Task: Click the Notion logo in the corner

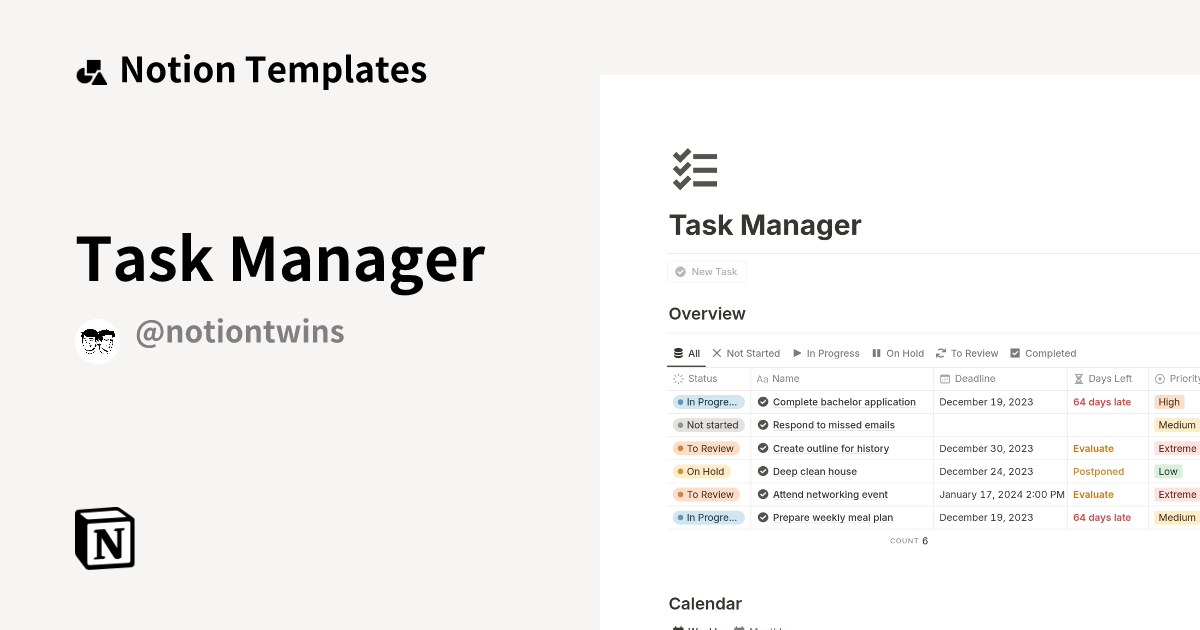Action: (103, 538)
